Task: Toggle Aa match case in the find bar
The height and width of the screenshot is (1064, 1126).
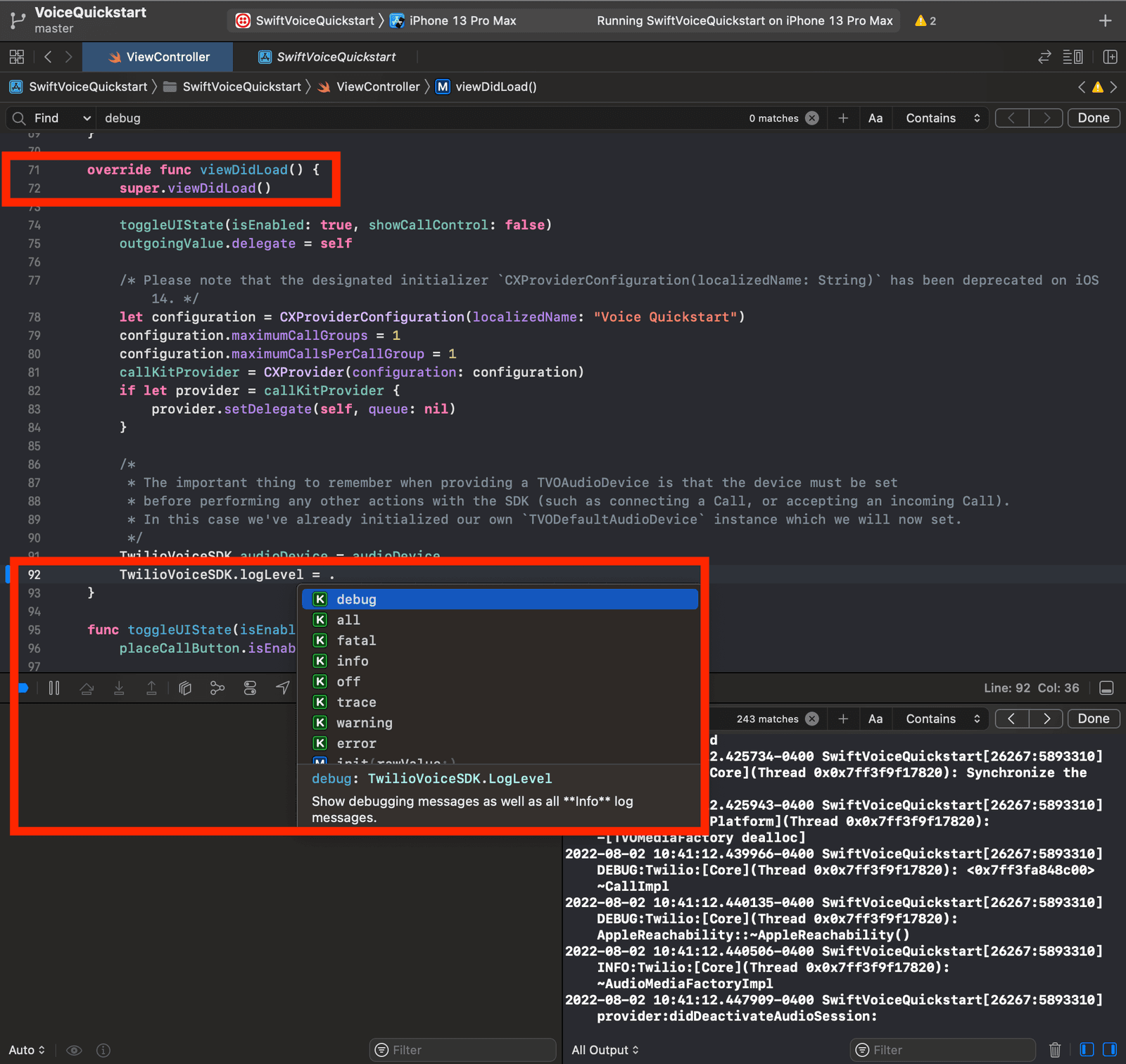Action: point(875,118)
